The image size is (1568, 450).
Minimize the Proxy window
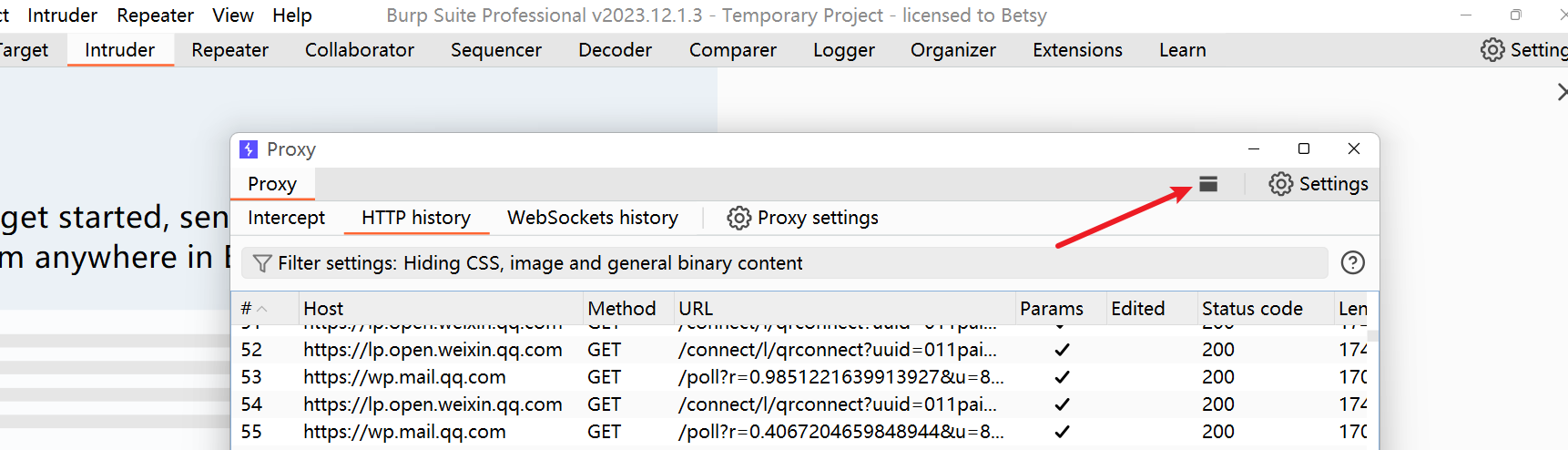pos(1254,149)
